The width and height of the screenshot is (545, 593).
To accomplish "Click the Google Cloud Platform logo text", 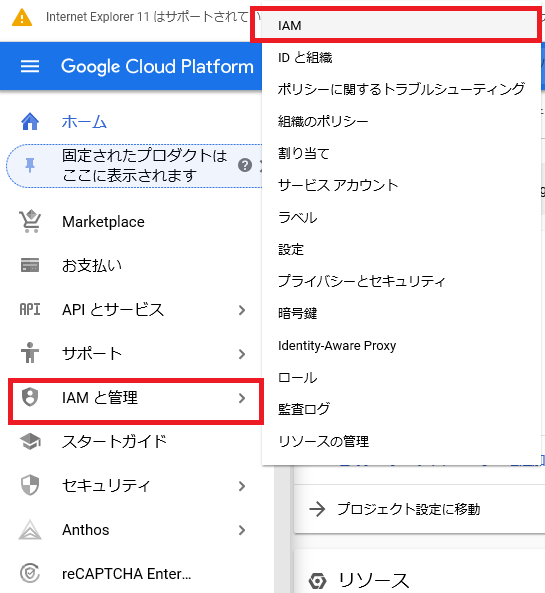I will [x=157, y=67].
